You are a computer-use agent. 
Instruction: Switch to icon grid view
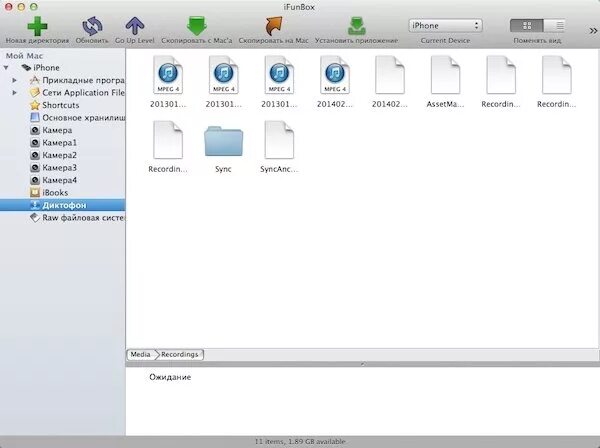(527, 26)
